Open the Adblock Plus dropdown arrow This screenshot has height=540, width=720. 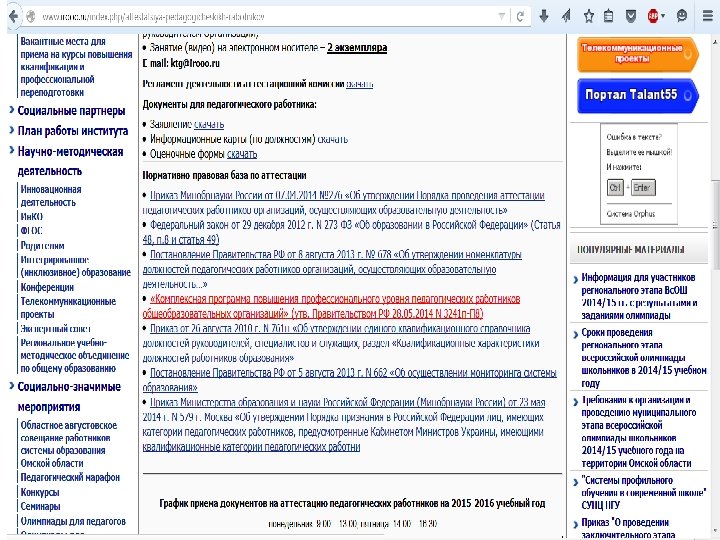(663, 17)
